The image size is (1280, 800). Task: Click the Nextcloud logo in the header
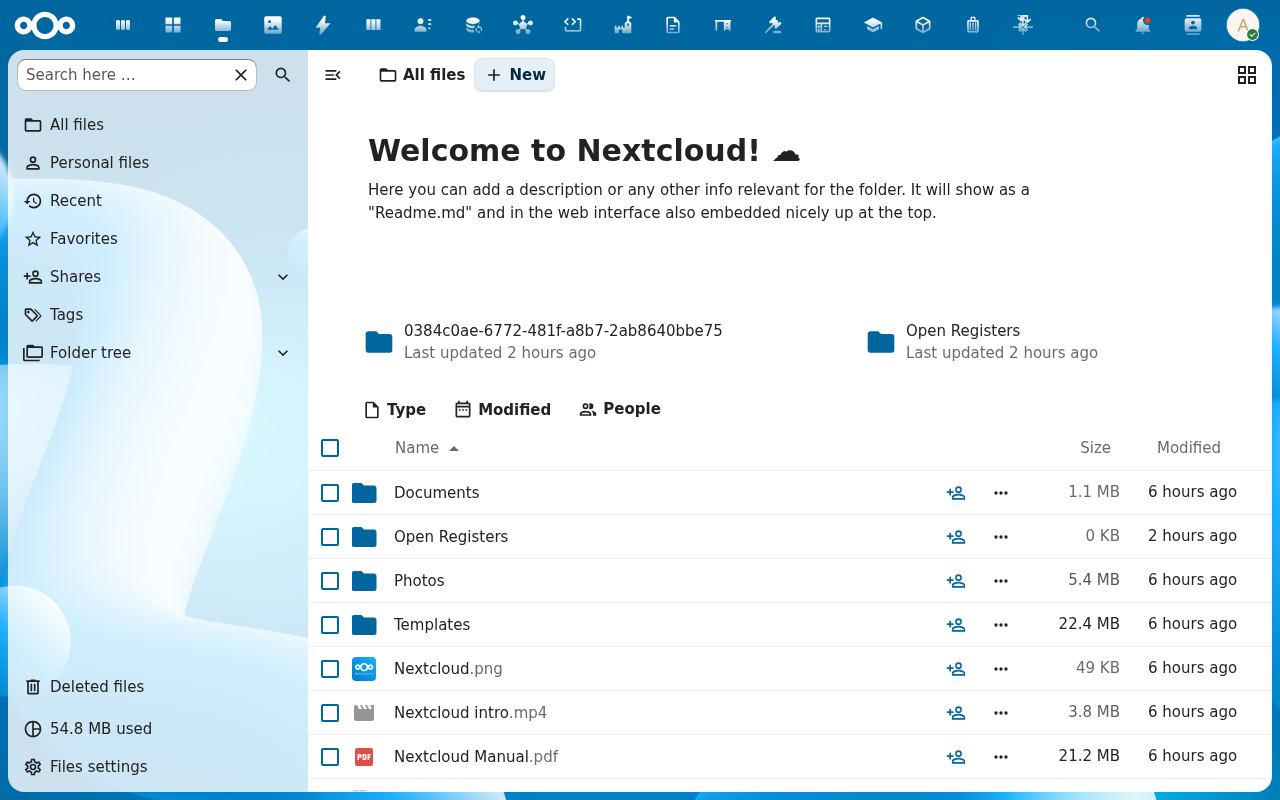click(45, 25)
